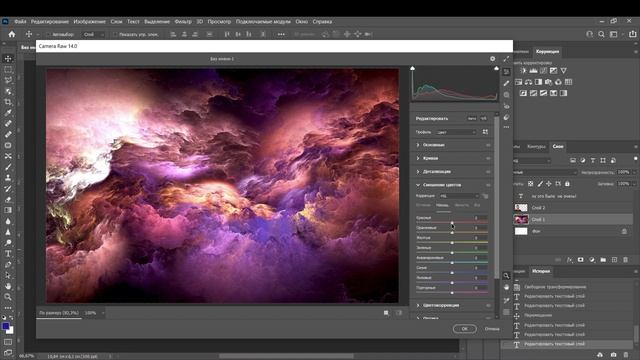Viewport: 640px width, 360px height.
Task: Toggle visibility of the Curve panel edits
Action: [x=488, y=158]
